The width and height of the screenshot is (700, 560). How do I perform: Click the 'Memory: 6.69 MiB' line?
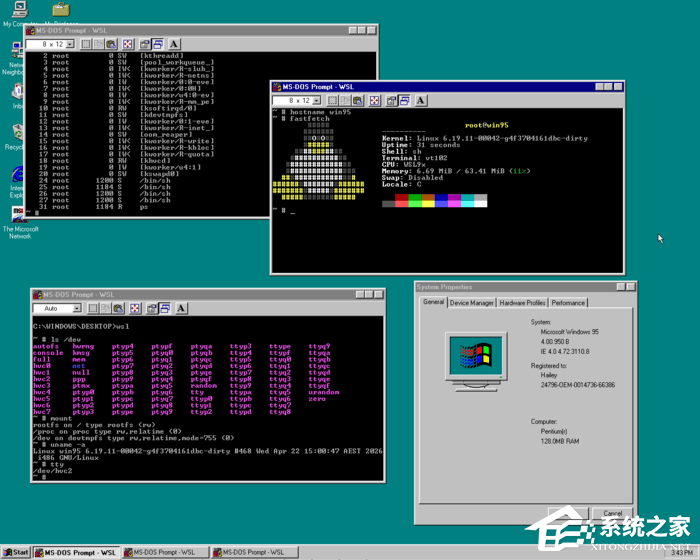point(456,171)
